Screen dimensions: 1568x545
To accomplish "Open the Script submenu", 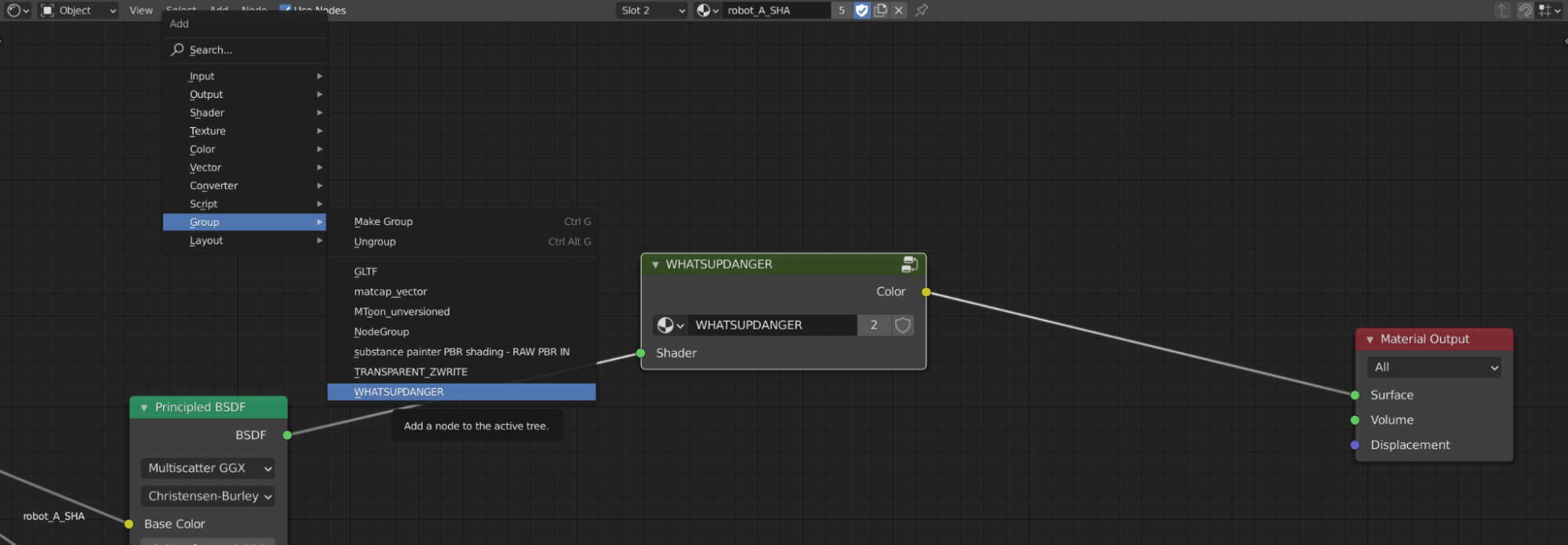I will coord(245,204).
